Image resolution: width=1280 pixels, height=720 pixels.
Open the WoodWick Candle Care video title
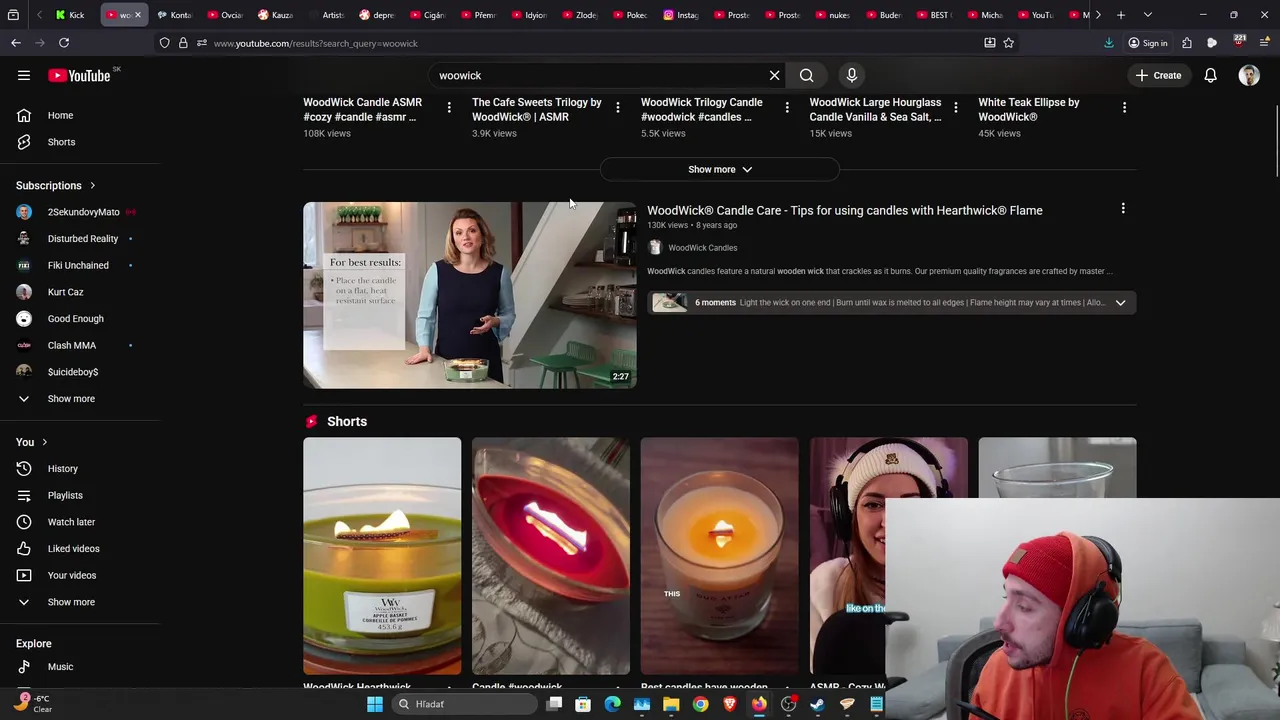point(844,210)
